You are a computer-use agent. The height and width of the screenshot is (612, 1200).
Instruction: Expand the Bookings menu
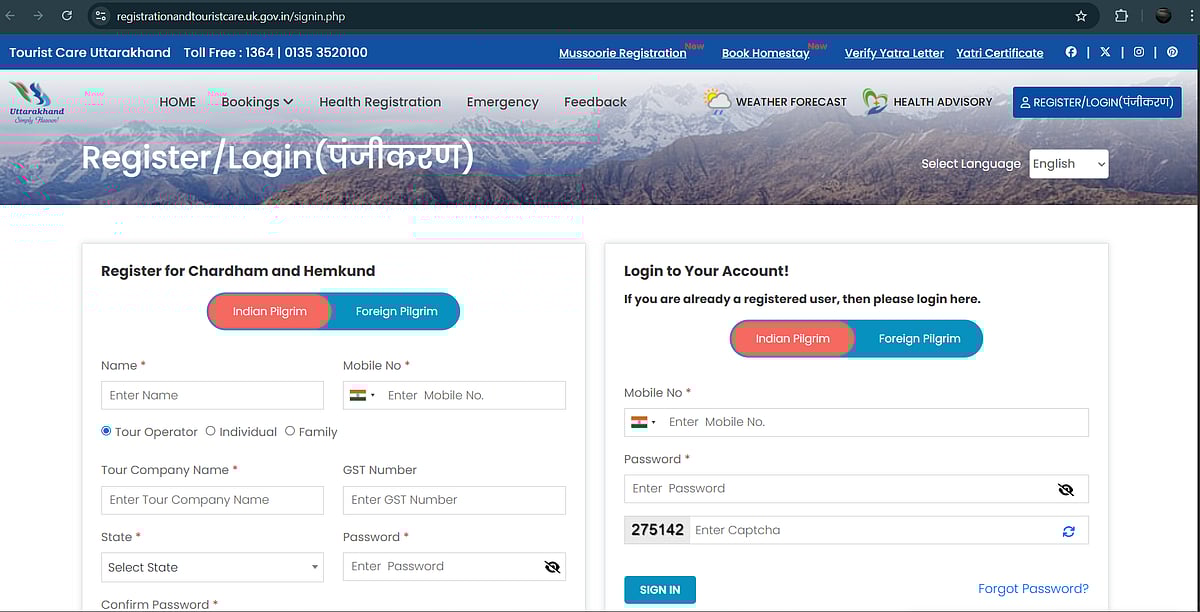[257, 102]
